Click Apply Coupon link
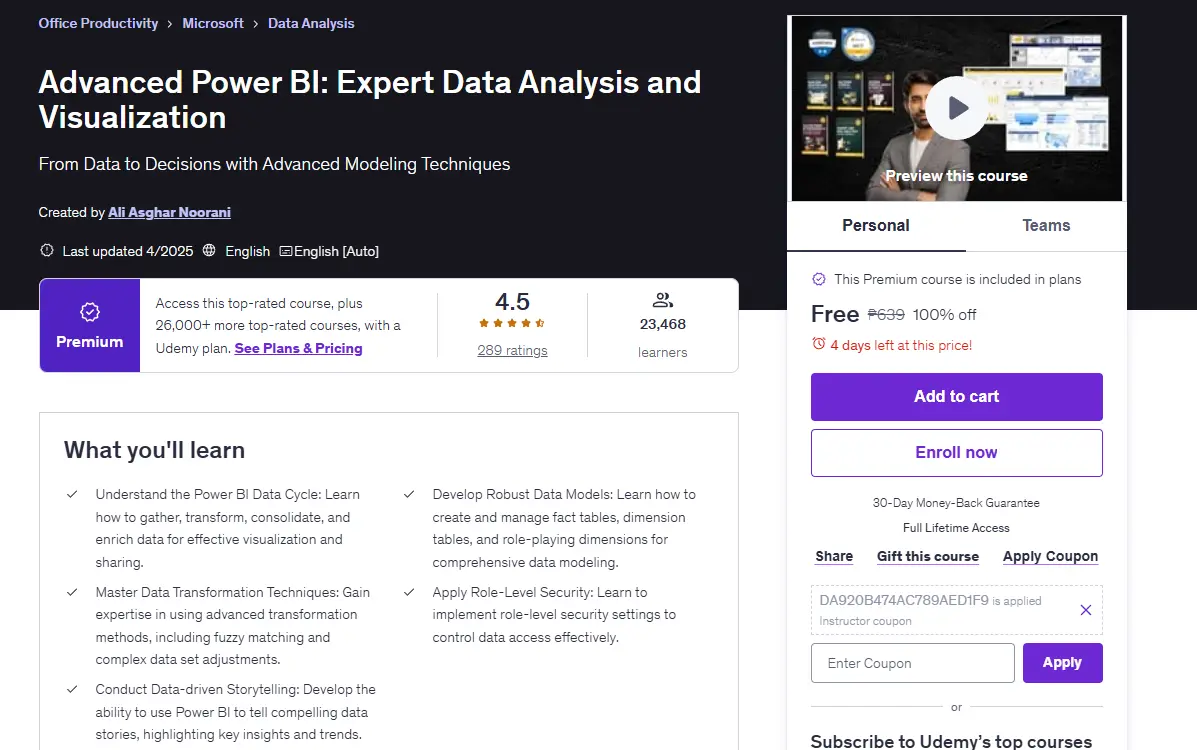This screenshot has width=1197, height=750. coord(1050,557)
